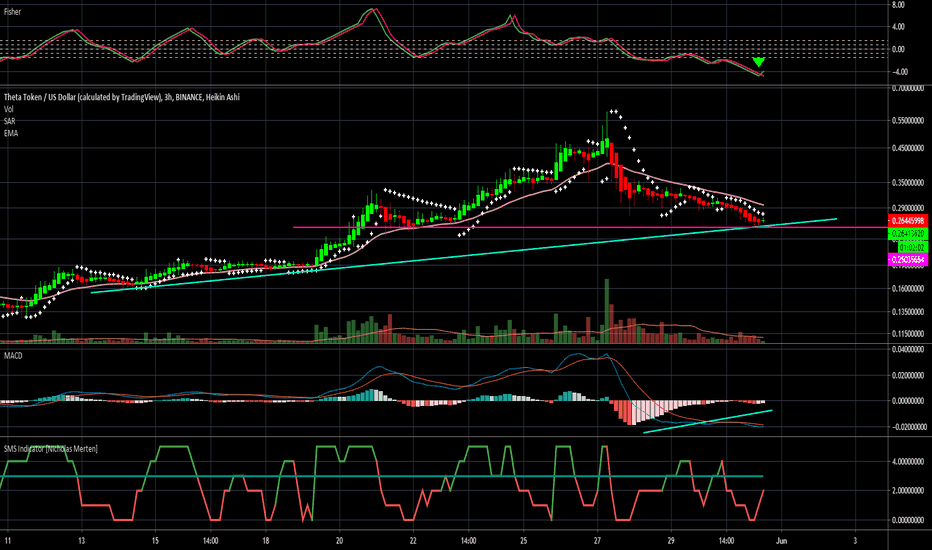
Task: Select the SAR indicator label
Action: click(x=10, y=121)
